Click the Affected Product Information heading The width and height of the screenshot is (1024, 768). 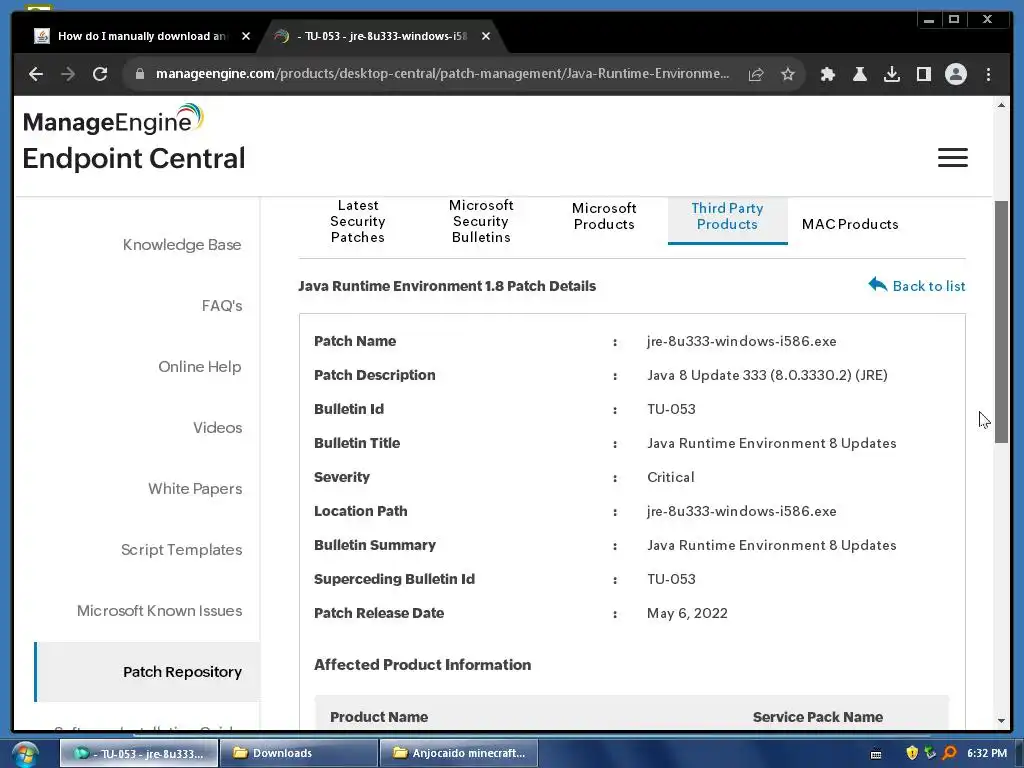click(422, 664)
